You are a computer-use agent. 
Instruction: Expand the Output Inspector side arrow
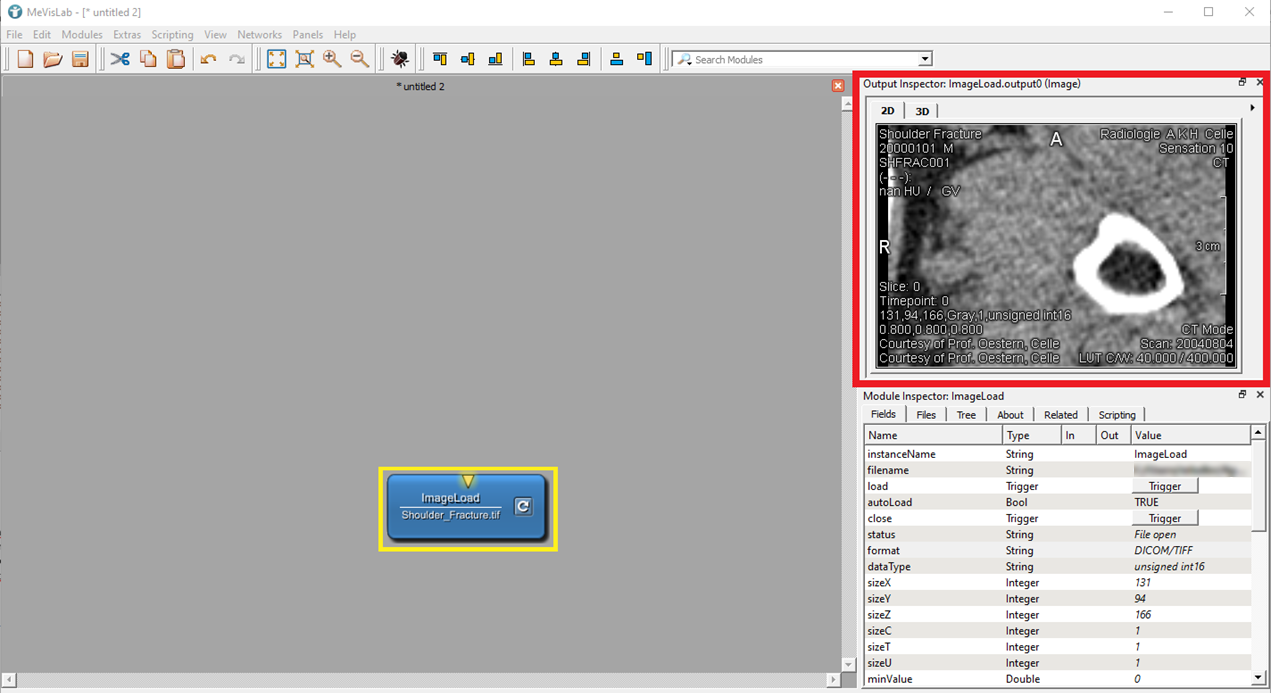click(1252, 108)
